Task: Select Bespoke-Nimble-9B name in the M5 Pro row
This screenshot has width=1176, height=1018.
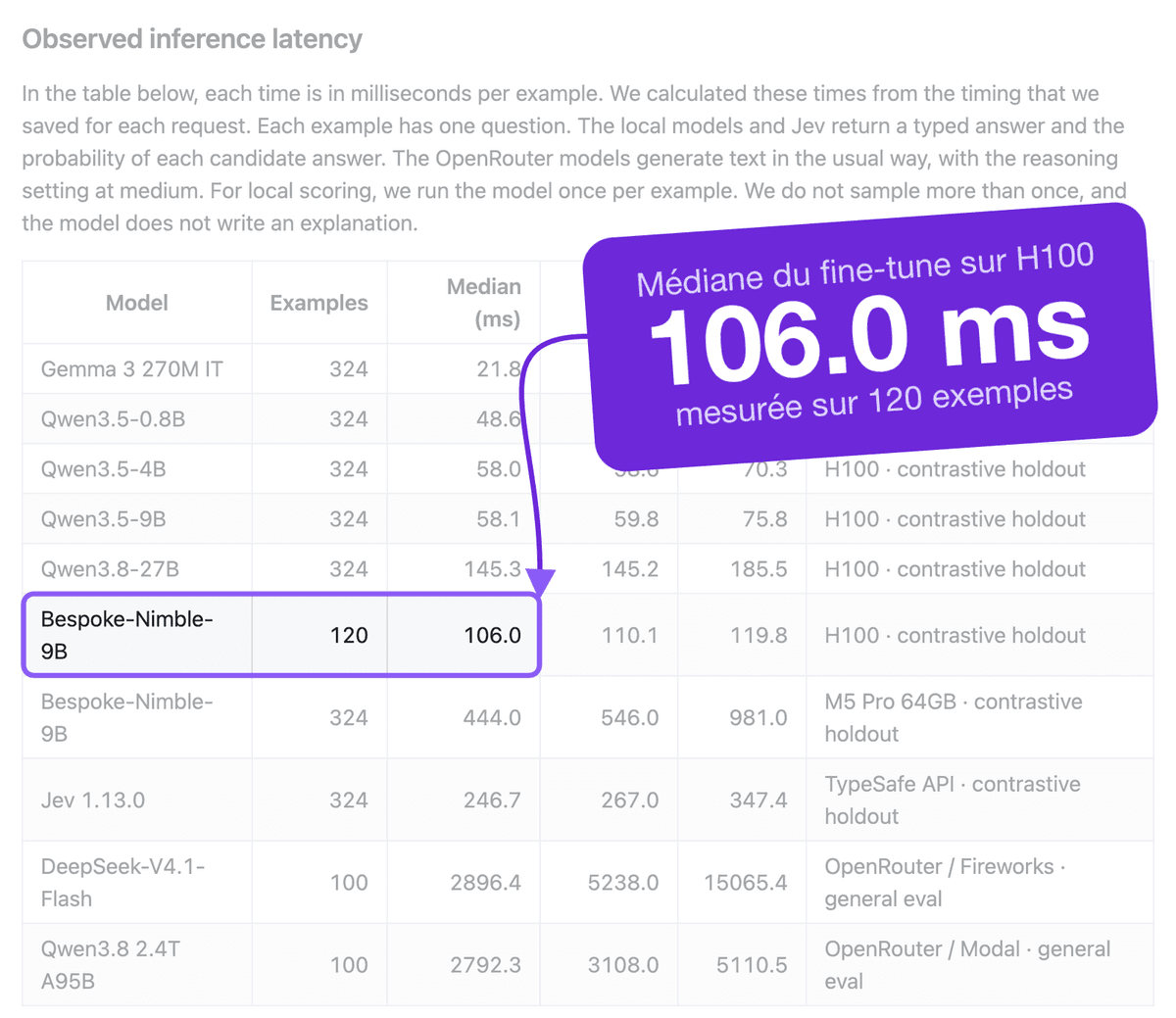Action: pos(127,717)
